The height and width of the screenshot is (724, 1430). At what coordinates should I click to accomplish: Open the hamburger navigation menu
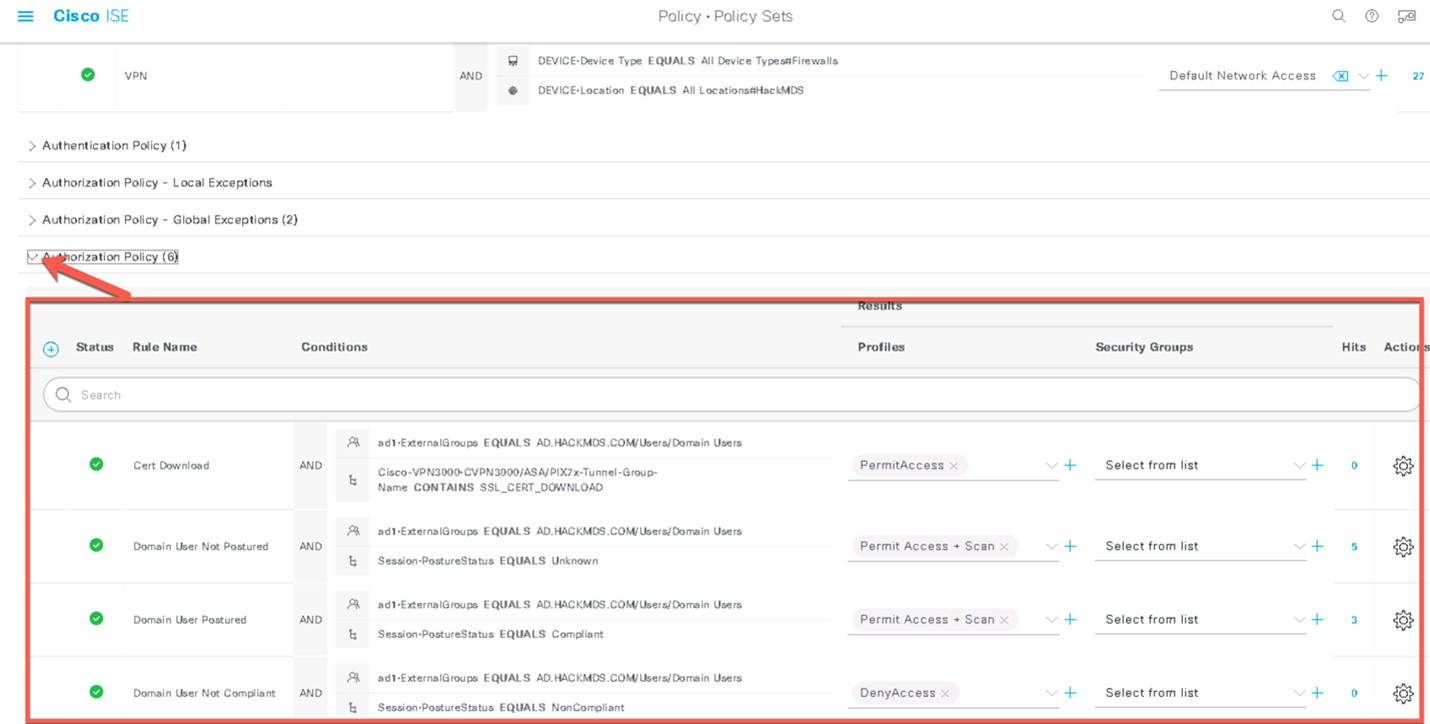[x=26, y=16]
